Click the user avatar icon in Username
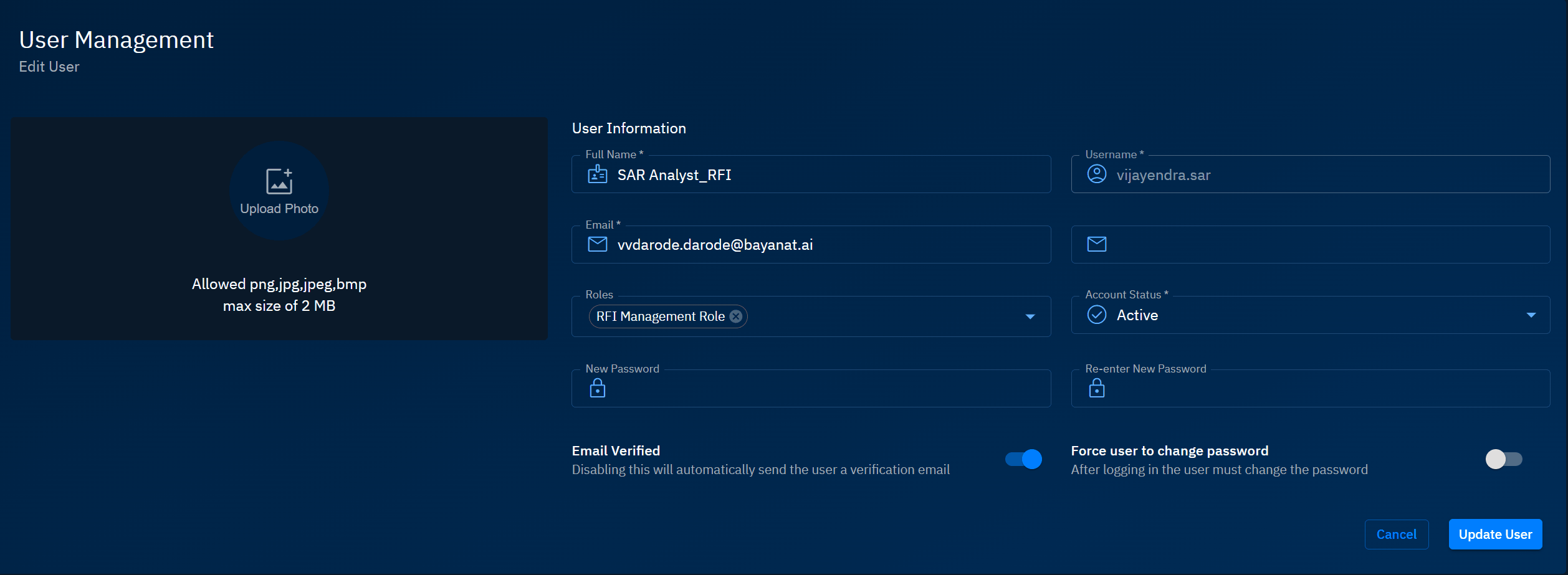 coord(1096,174)
